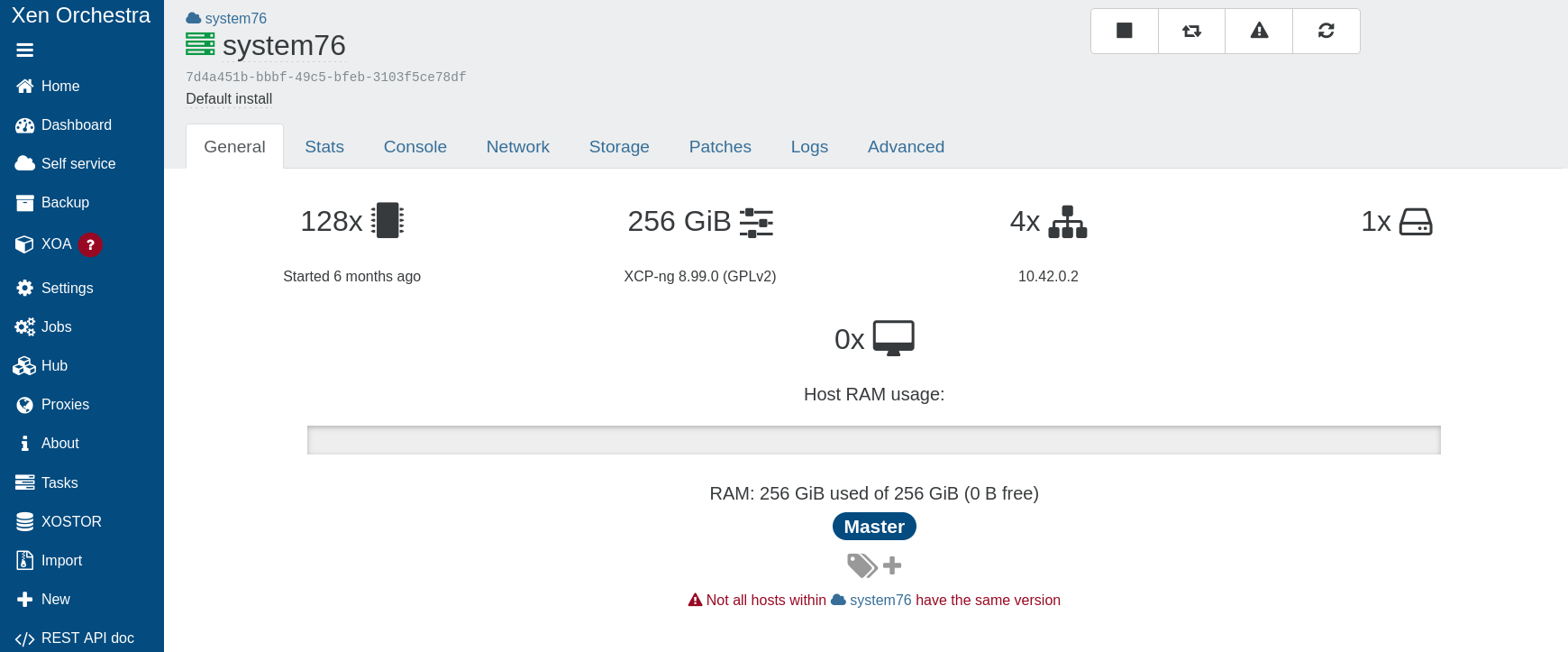Image resolution: width=1568 pixels, height=652 pixels.
Task: Select the Patches tab
Action: [719, 147]
